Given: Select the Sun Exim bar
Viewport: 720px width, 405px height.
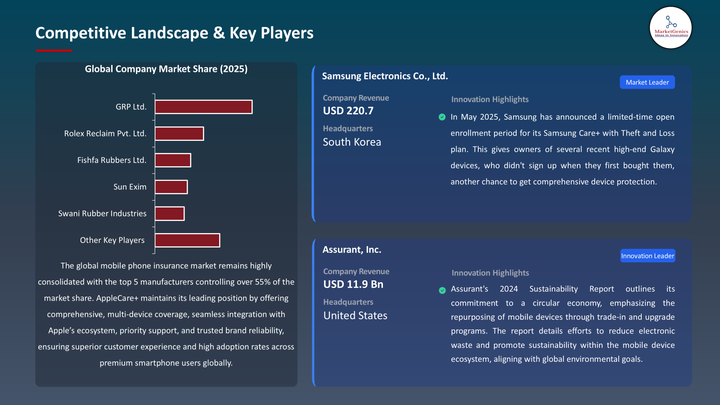Looking at the screenshot, I should 171,187.
